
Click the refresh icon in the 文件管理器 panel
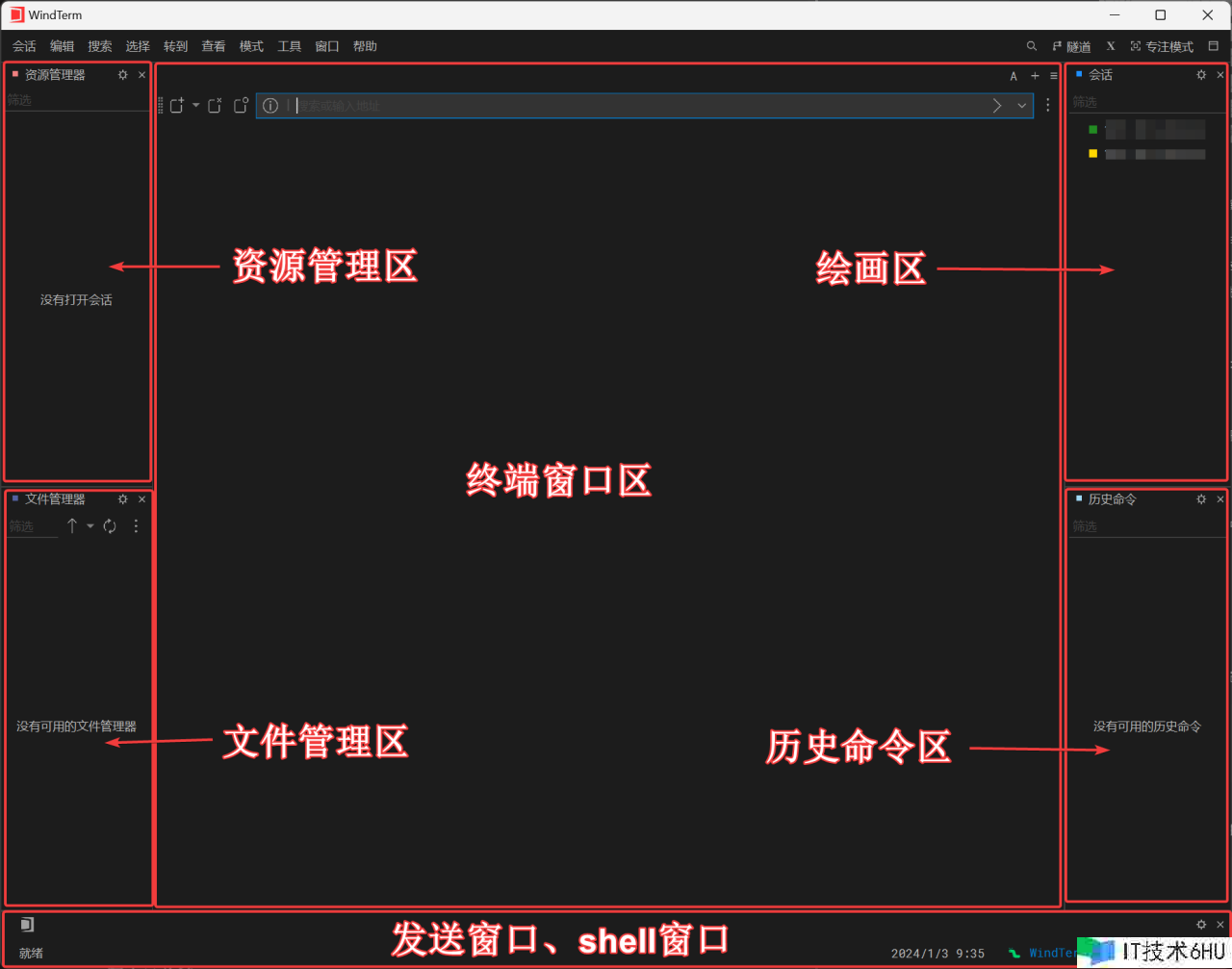pyautogui.click(x=110, y=526)
